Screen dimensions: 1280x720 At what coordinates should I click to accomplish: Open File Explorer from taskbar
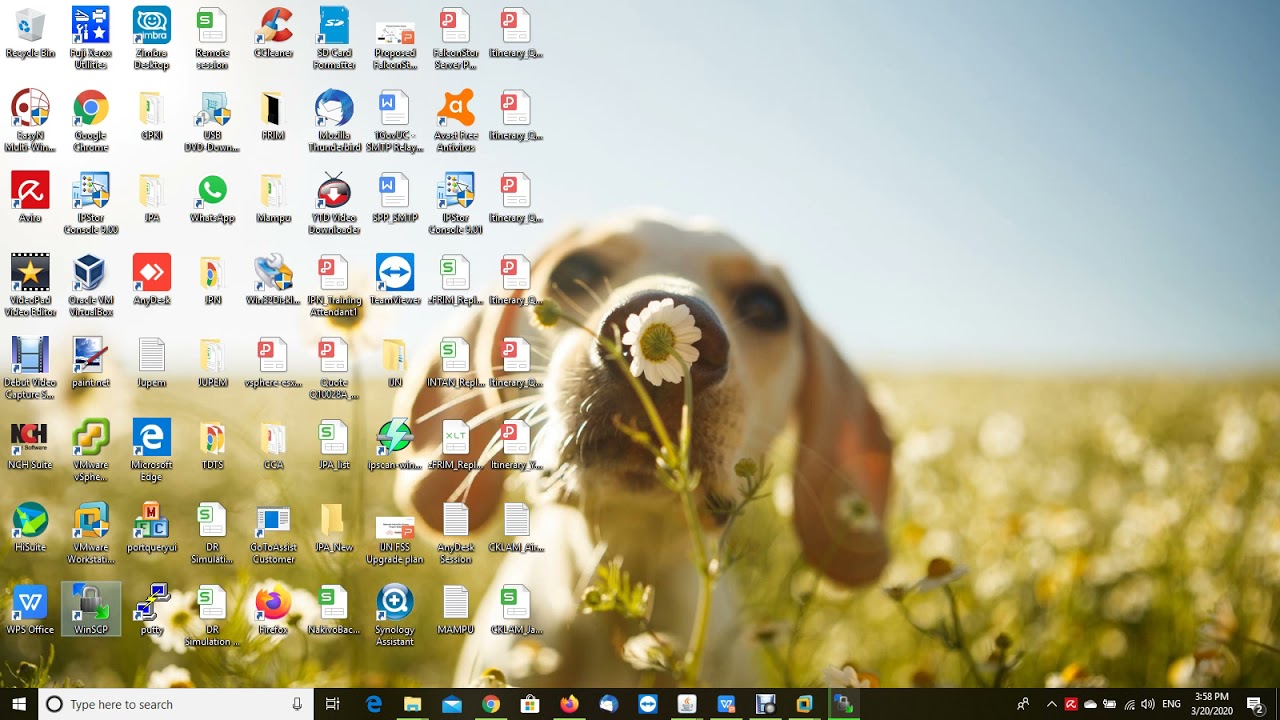point(412,704)
